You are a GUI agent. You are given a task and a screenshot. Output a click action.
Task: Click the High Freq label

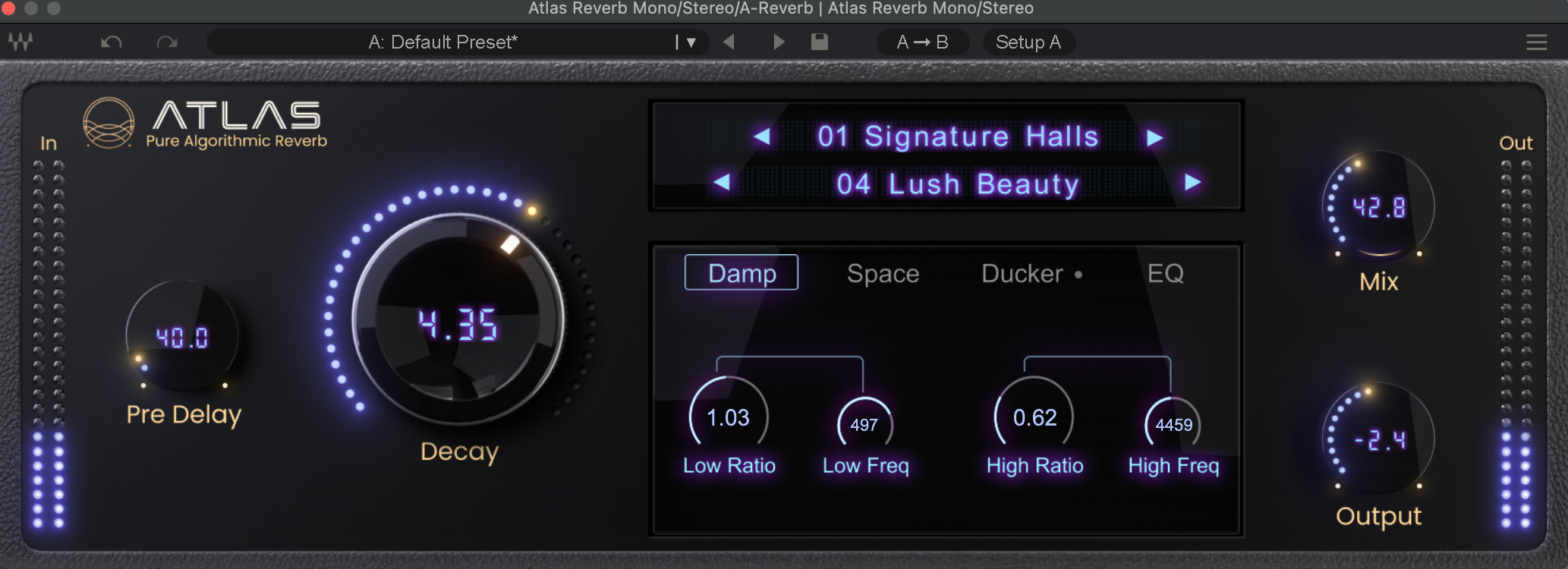tap(1173, 466)
